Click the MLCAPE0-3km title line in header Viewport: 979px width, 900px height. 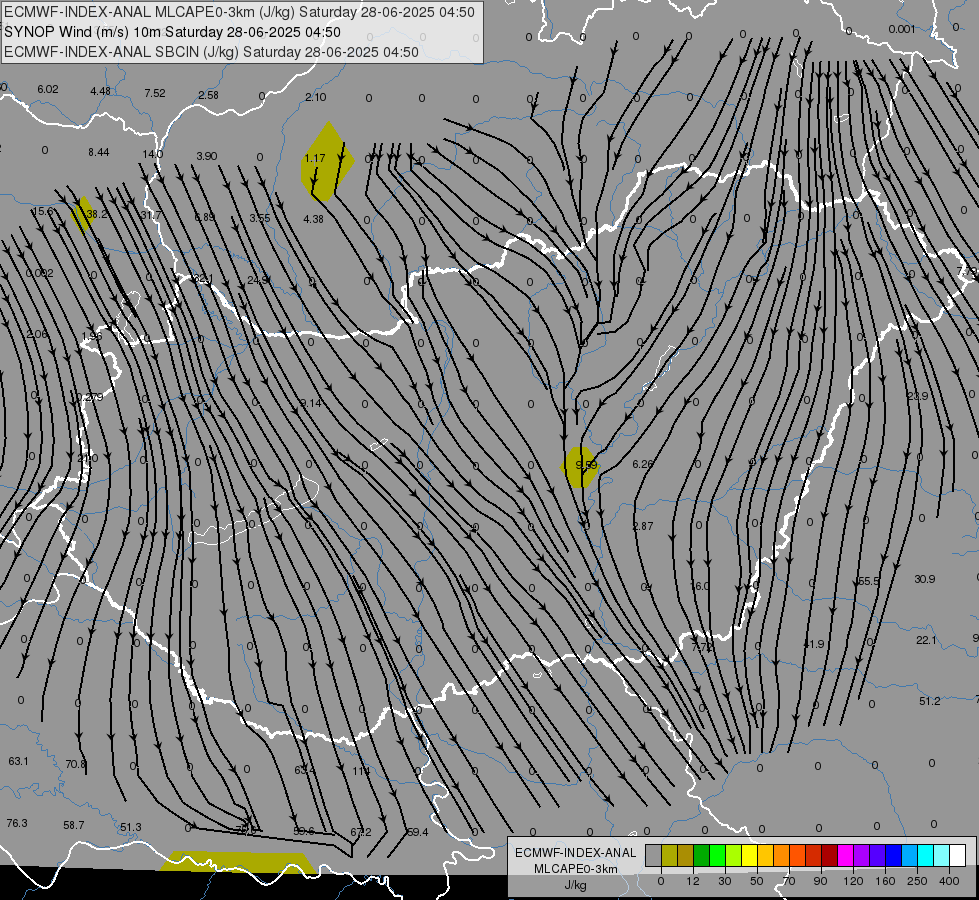(x=239, y=12)
